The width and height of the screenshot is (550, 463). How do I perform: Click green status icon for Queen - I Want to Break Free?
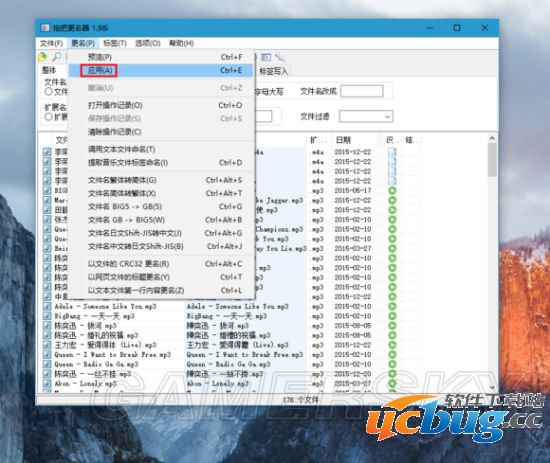click(x=392, y=355)
